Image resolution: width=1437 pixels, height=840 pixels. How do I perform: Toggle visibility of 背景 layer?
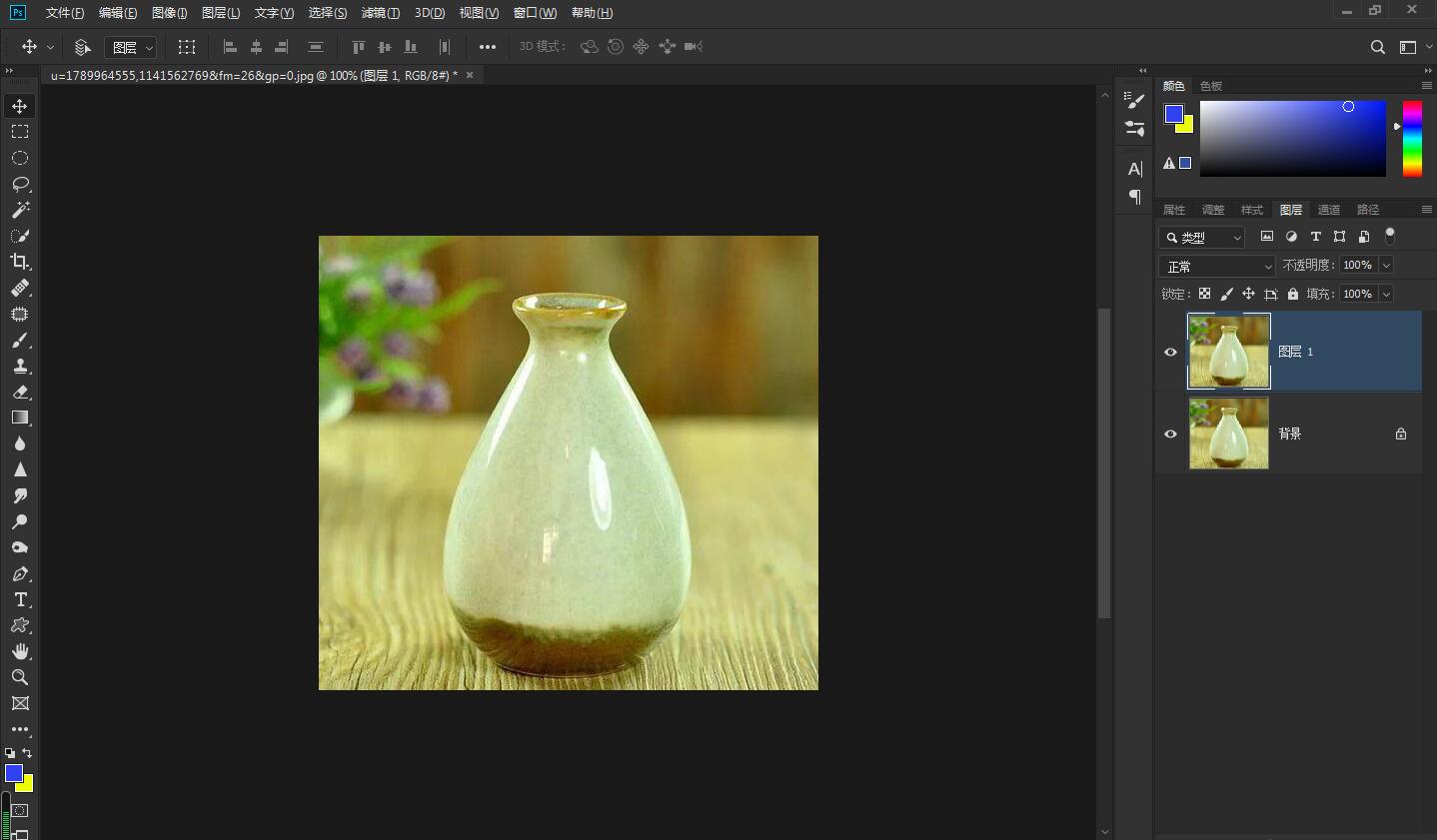coord(1170,433)
